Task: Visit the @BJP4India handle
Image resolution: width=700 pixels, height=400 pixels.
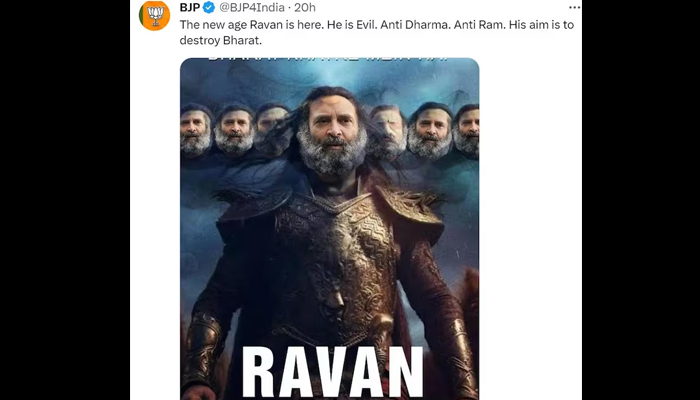Action: (255, 8)
